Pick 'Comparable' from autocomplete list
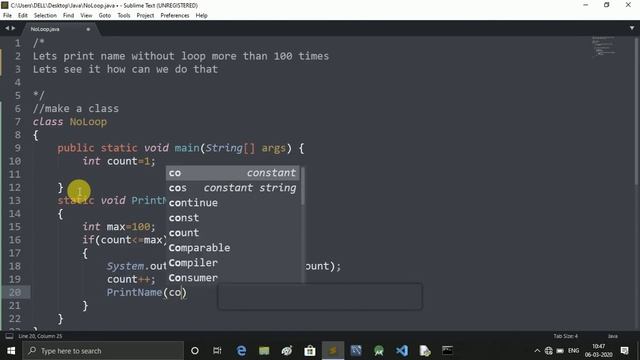The height and width of the screenshot is (360, 640). (233, 248)
